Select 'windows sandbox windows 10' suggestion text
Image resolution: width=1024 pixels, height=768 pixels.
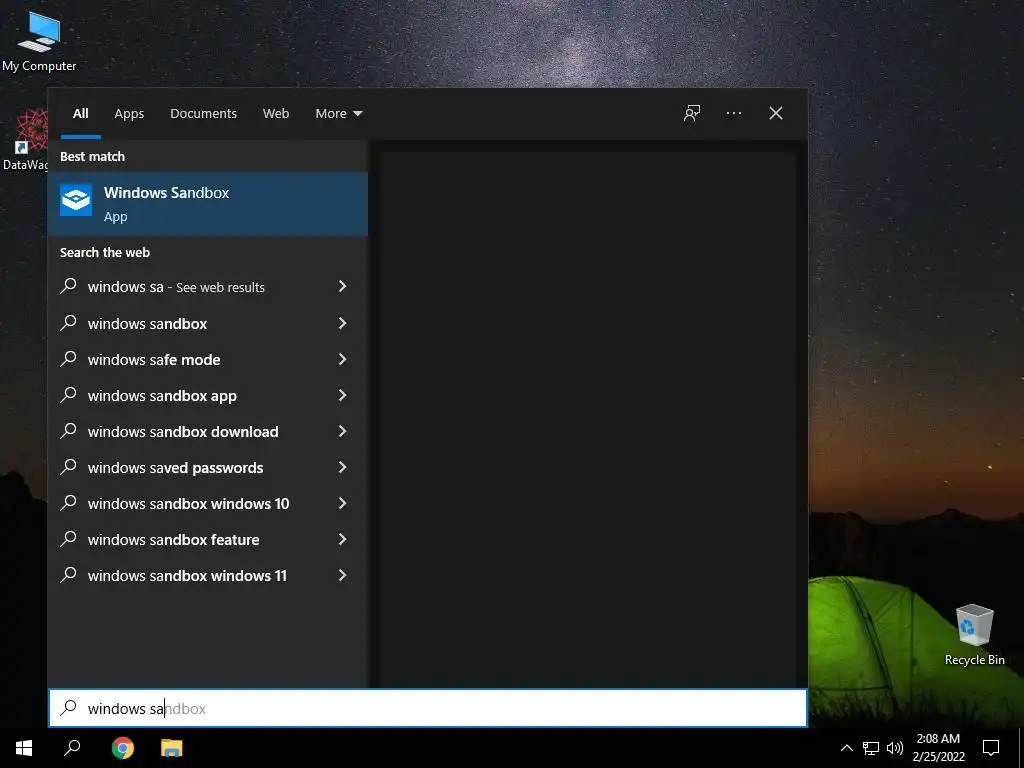188,504
